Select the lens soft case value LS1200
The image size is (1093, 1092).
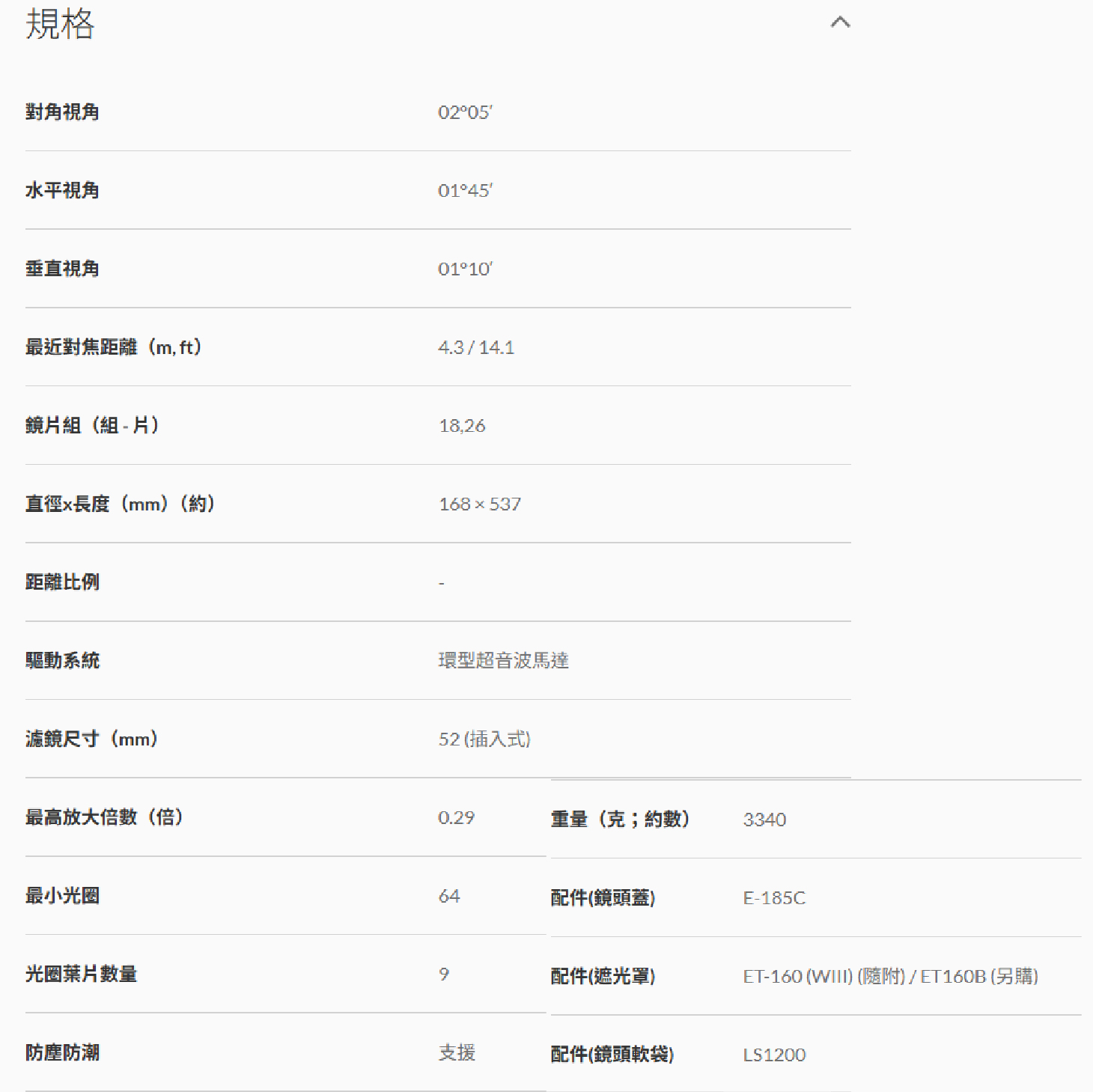[774, 1055]
